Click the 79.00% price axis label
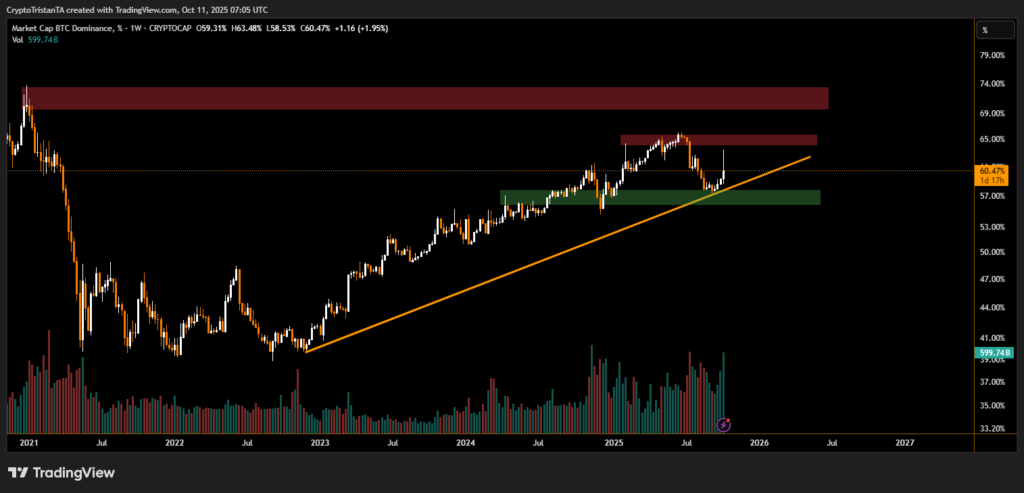The width and height of the screenshot is (1024, 493). click(992, 54)
